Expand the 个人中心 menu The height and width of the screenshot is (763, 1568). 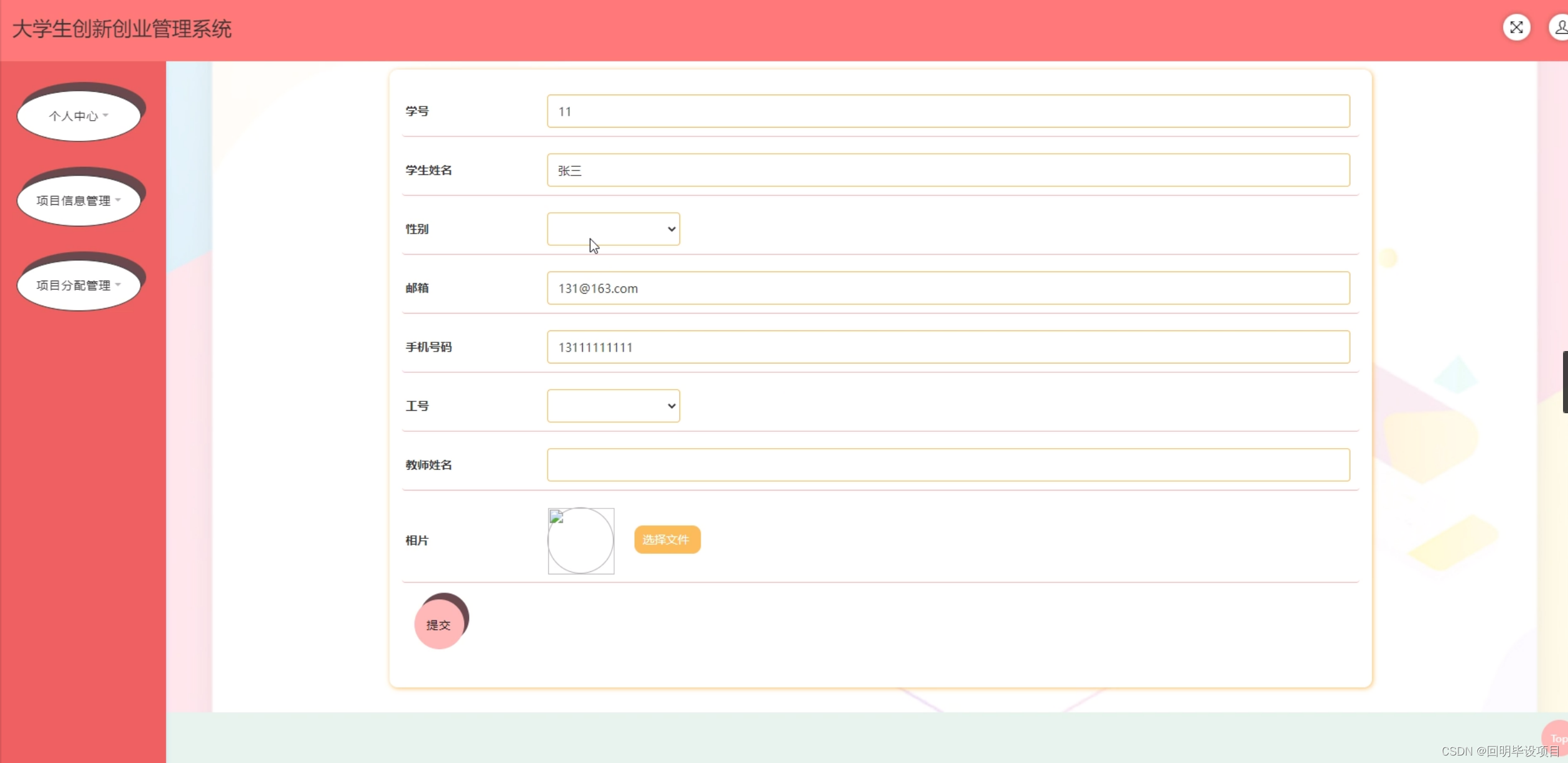click(x=73, y=116)
